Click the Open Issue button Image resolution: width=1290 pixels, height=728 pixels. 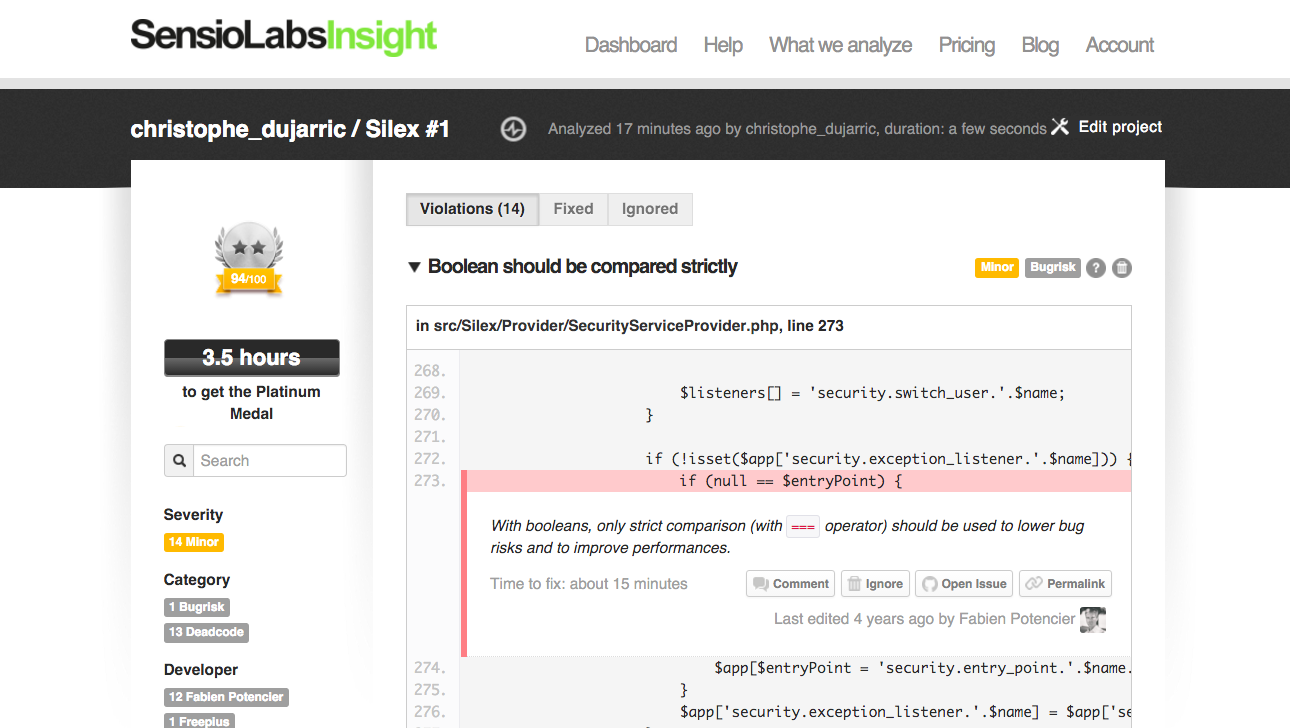964,584
